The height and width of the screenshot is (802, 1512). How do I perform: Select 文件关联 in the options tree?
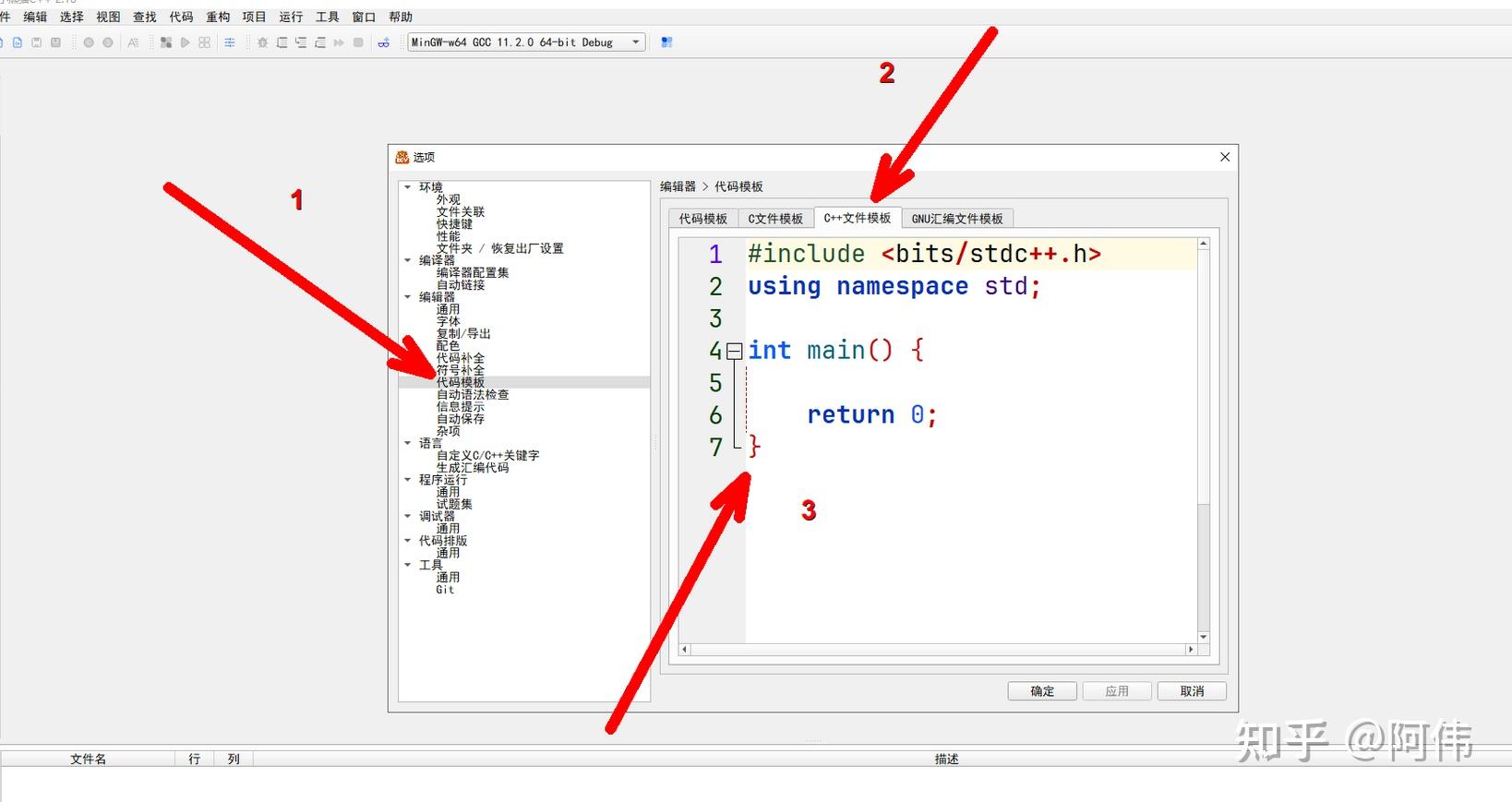[x=460, y=211]
